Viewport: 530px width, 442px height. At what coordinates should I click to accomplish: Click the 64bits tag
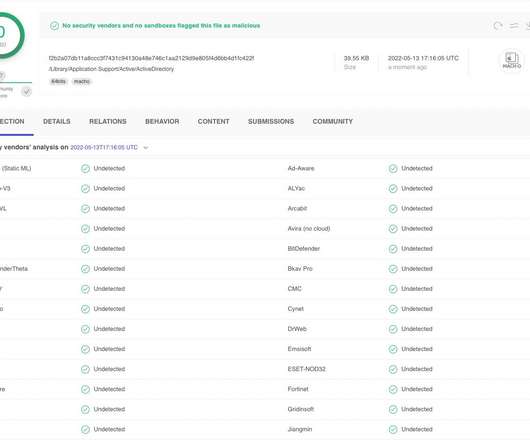tap(58, 81)
